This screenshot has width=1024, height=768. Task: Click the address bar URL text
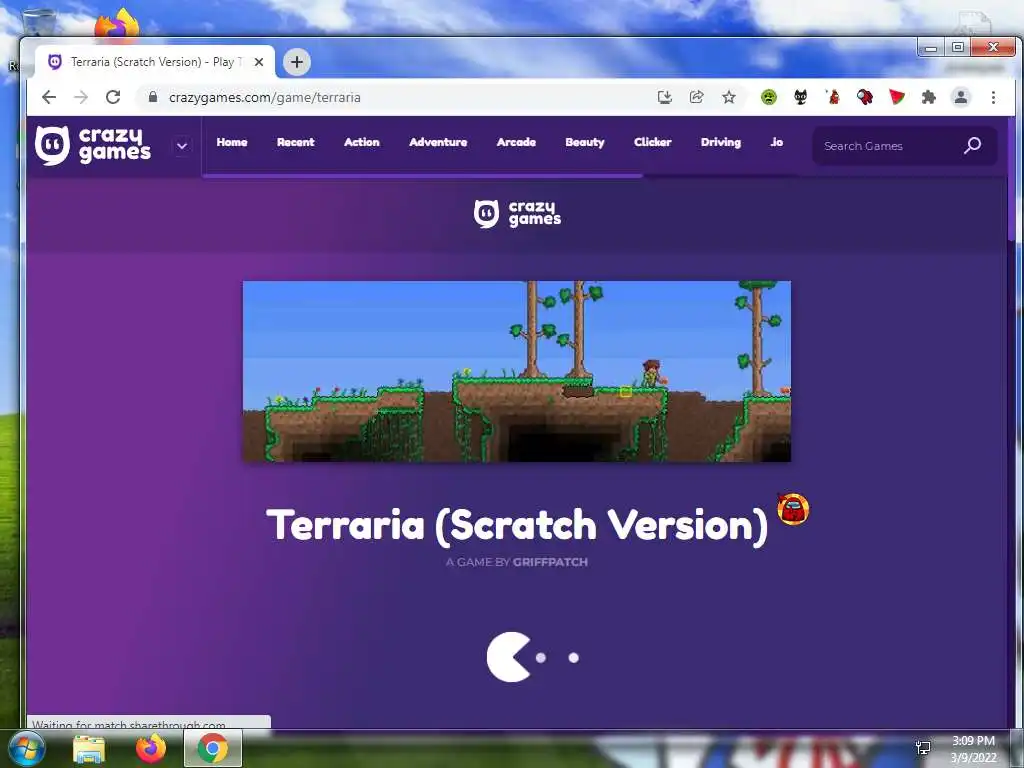tap(264, 97)
